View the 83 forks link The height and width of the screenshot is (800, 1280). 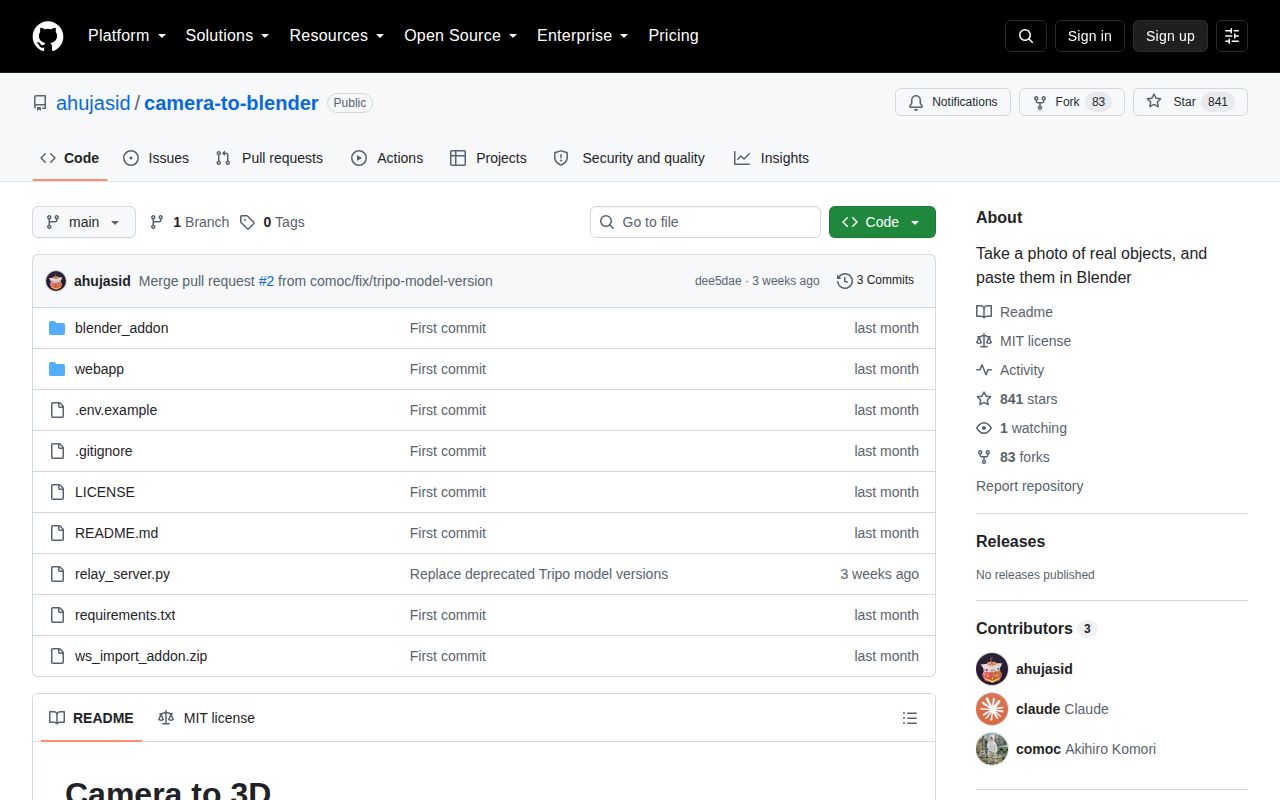(x=1013, y=457)
